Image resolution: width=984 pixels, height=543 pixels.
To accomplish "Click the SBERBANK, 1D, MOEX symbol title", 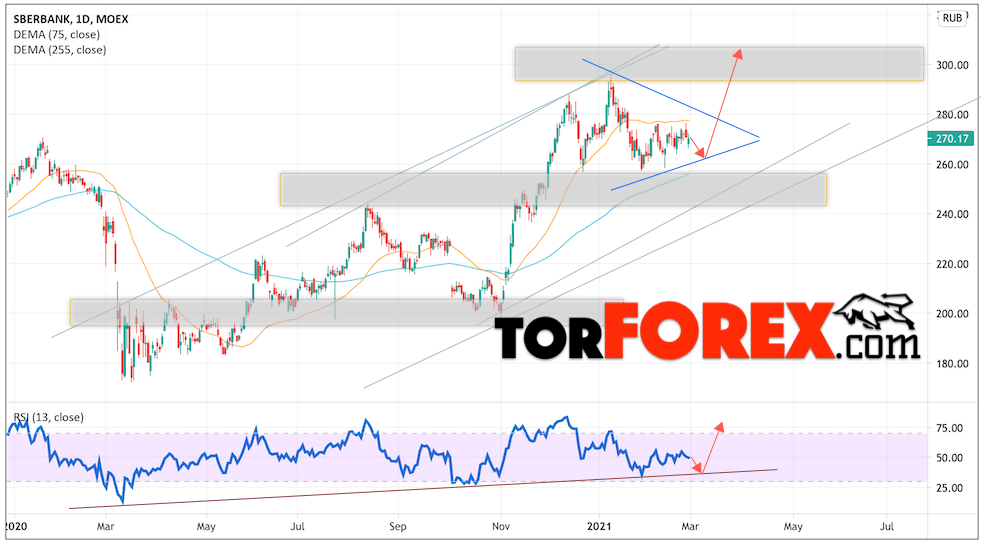I will [x=71, y=19].
